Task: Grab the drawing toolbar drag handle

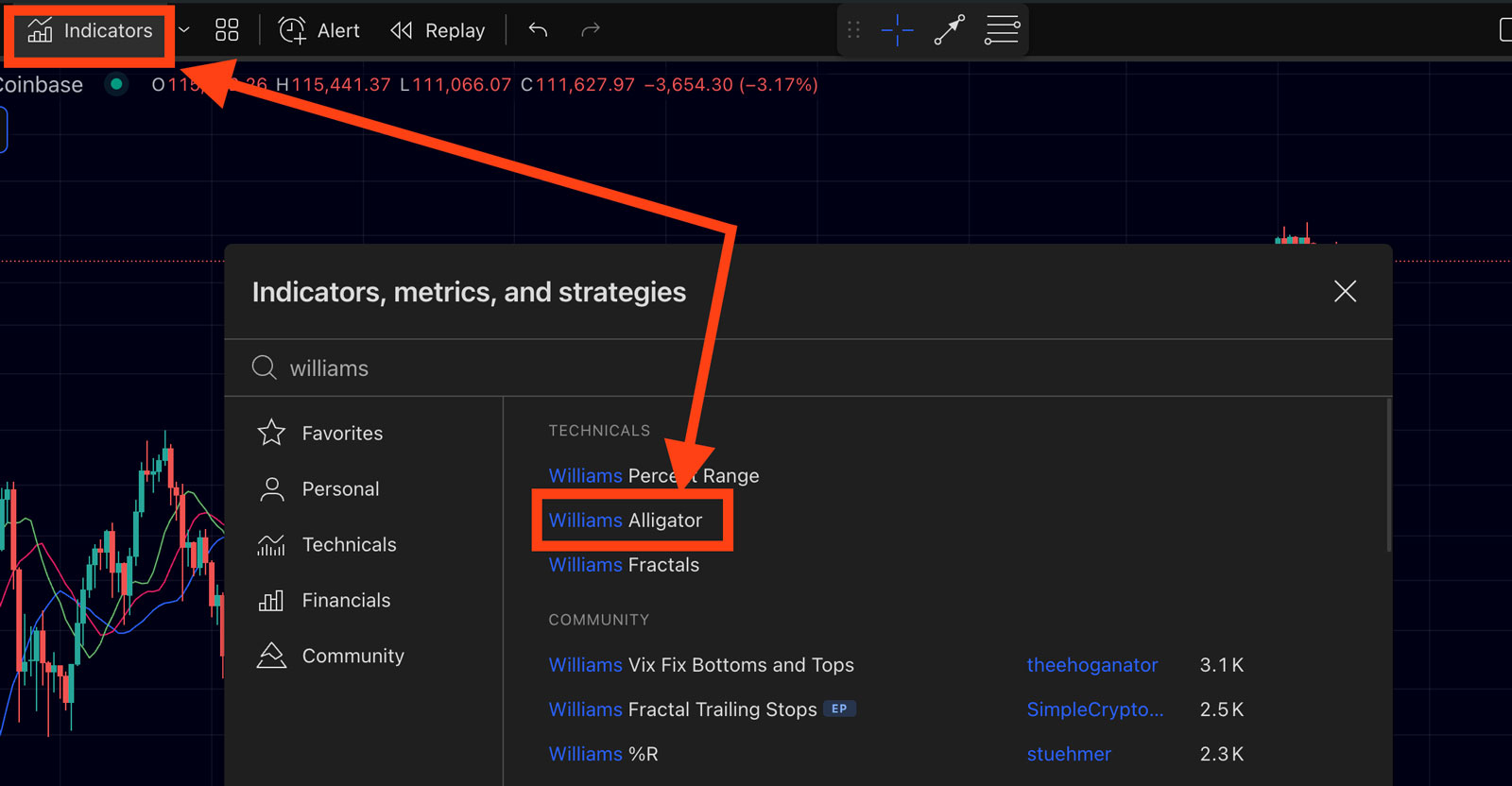Action: tap(853, 30)
